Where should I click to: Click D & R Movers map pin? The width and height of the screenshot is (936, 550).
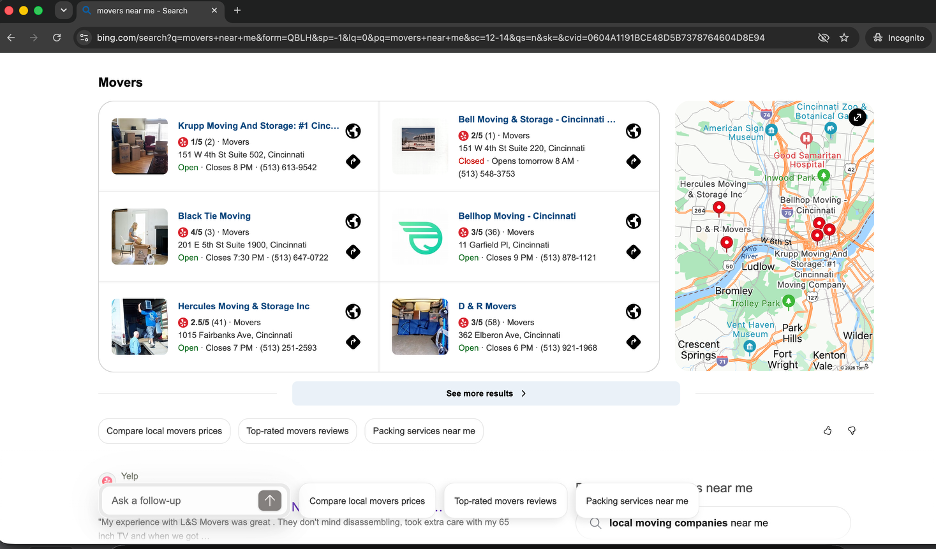[x=726, y=243]
